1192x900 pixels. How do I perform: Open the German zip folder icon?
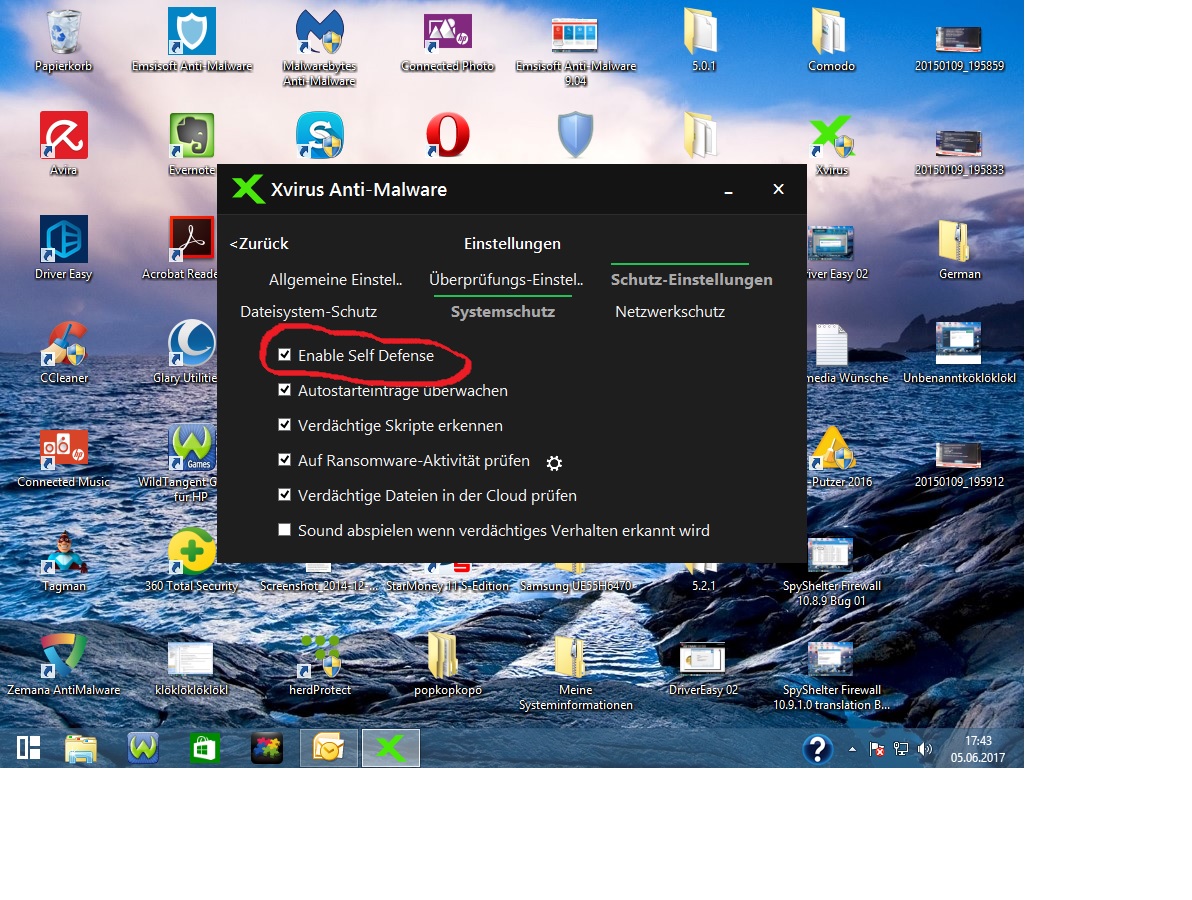click(x=953, y=240)
